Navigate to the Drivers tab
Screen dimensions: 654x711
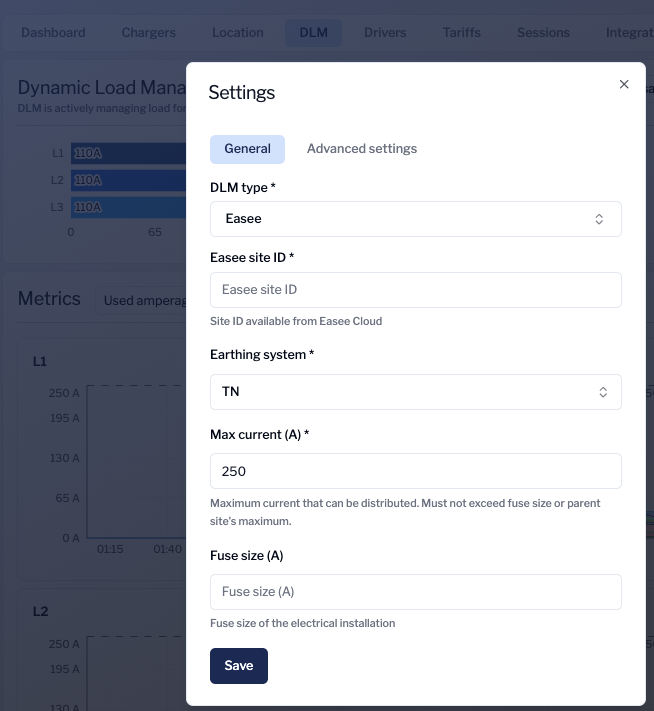tap(385, 33)
